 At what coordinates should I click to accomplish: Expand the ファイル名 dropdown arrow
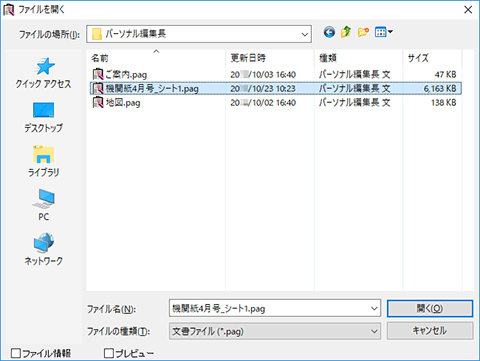point(374,308)
